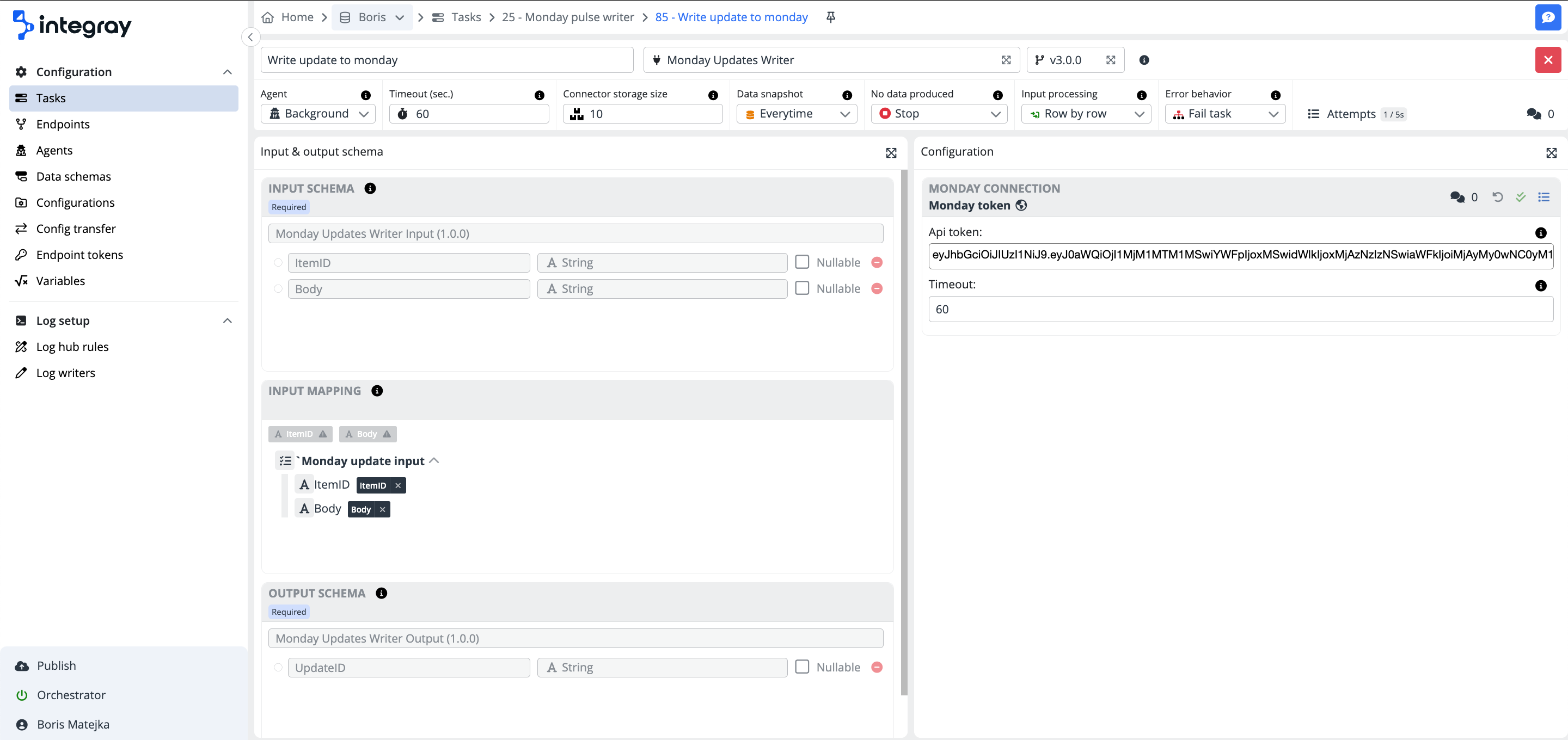This screenshot has width=1568, height=740.
Task: Open the Agent Background dropdown
Action: tap(318, 114)
